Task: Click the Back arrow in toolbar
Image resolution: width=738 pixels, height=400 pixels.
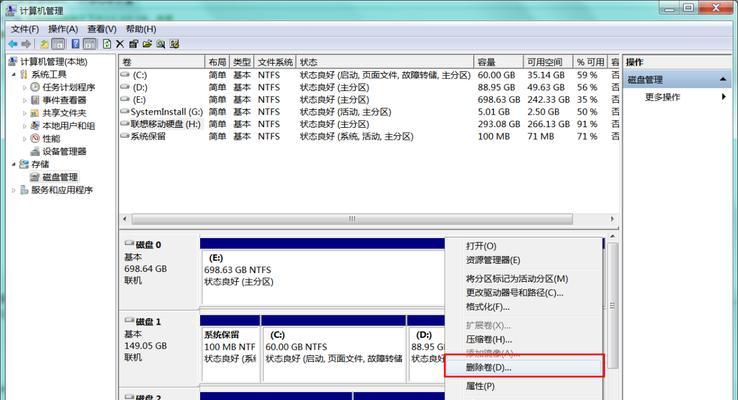Action: coord(13,44)
